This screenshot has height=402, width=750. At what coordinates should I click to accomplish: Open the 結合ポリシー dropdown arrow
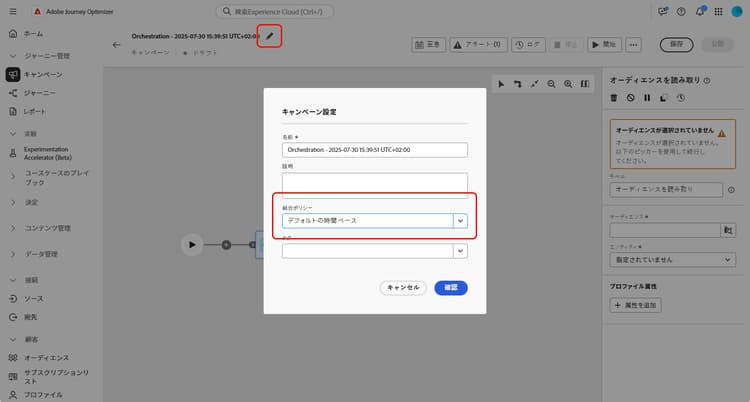click(x=460, y=221)
